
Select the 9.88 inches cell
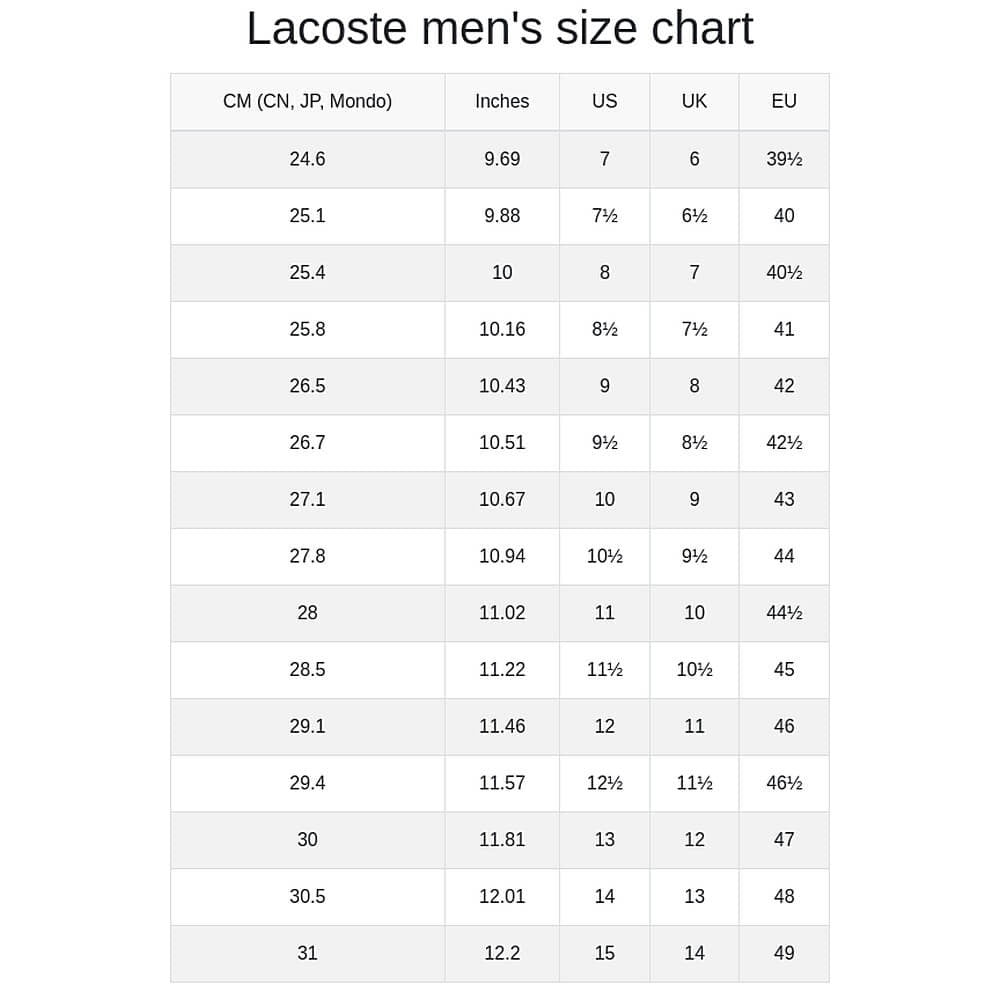502,216
